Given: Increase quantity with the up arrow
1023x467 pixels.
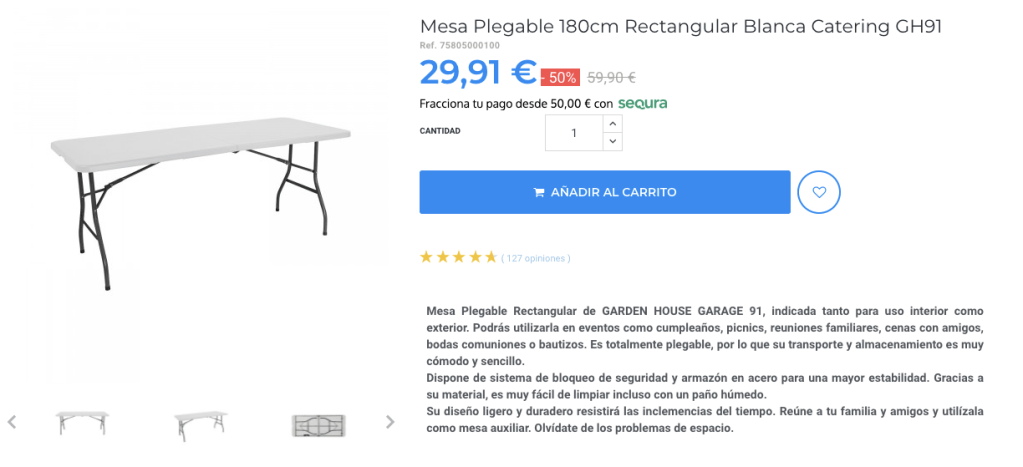Looking at the screenshot, I should (x=612, y=123).
